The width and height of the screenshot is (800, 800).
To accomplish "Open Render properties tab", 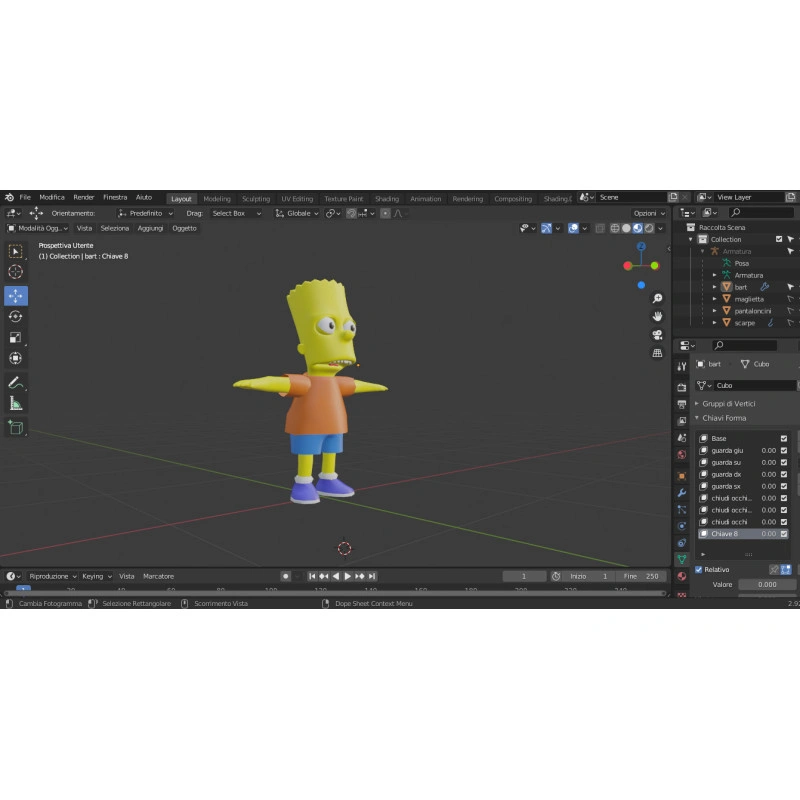I will click(682, 388).
